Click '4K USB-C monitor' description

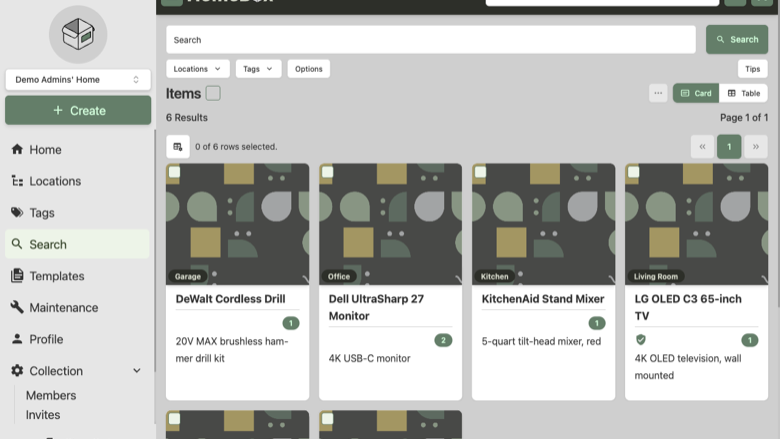[370, 358]
